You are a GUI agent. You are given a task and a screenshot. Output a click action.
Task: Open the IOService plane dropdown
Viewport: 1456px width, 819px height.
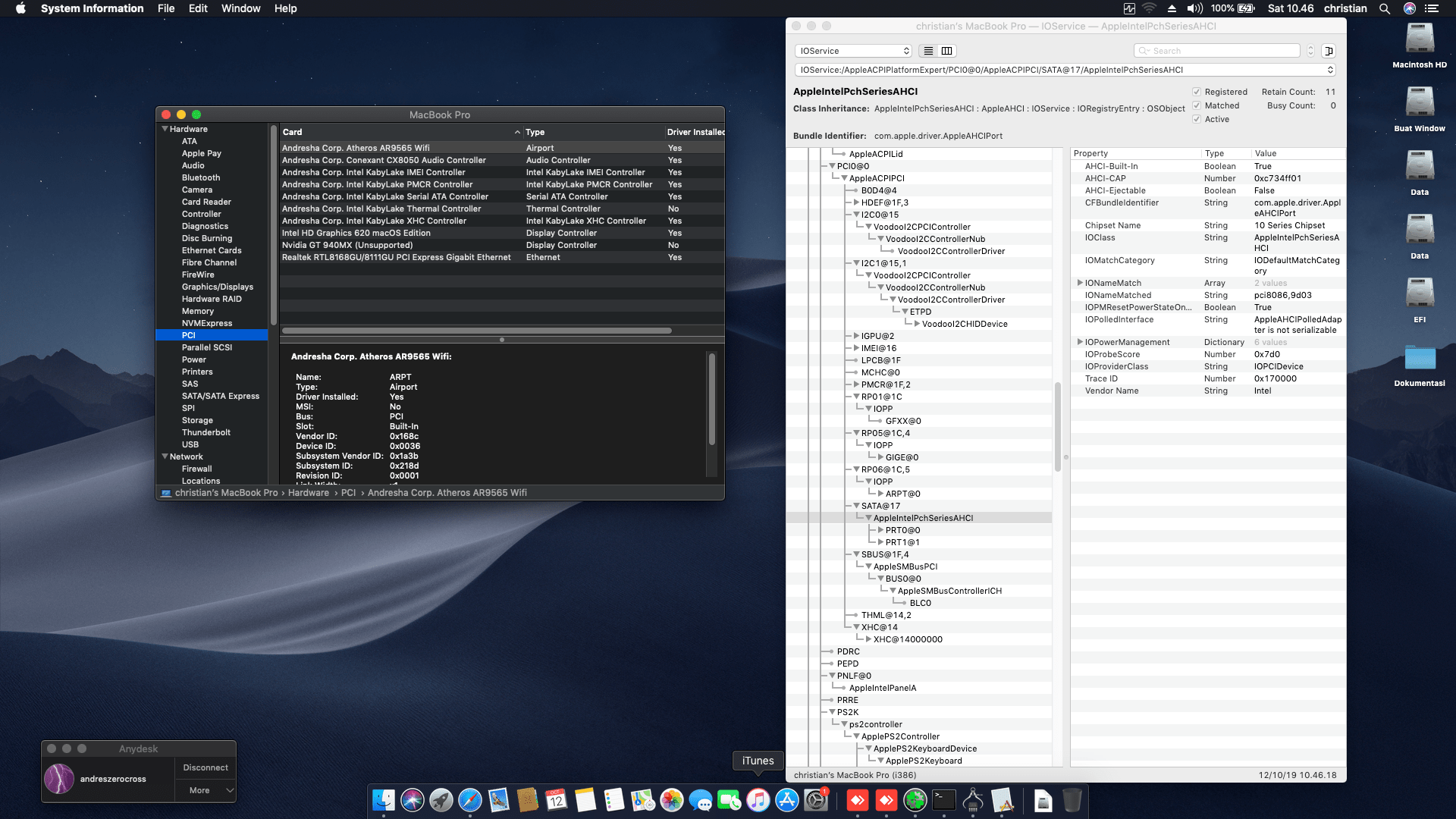852,50
